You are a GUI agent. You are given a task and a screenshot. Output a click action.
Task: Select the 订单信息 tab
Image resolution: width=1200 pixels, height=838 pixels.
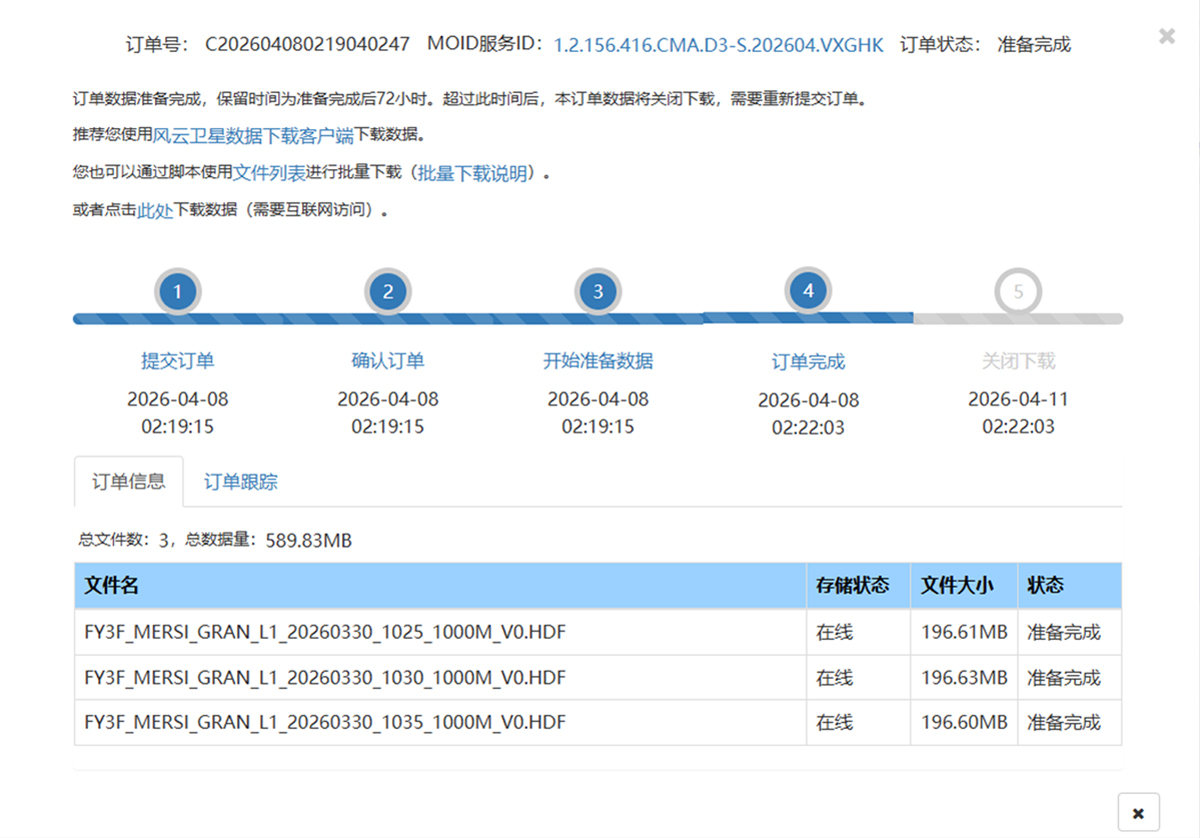pyautogui.click(x=129, y=482)
